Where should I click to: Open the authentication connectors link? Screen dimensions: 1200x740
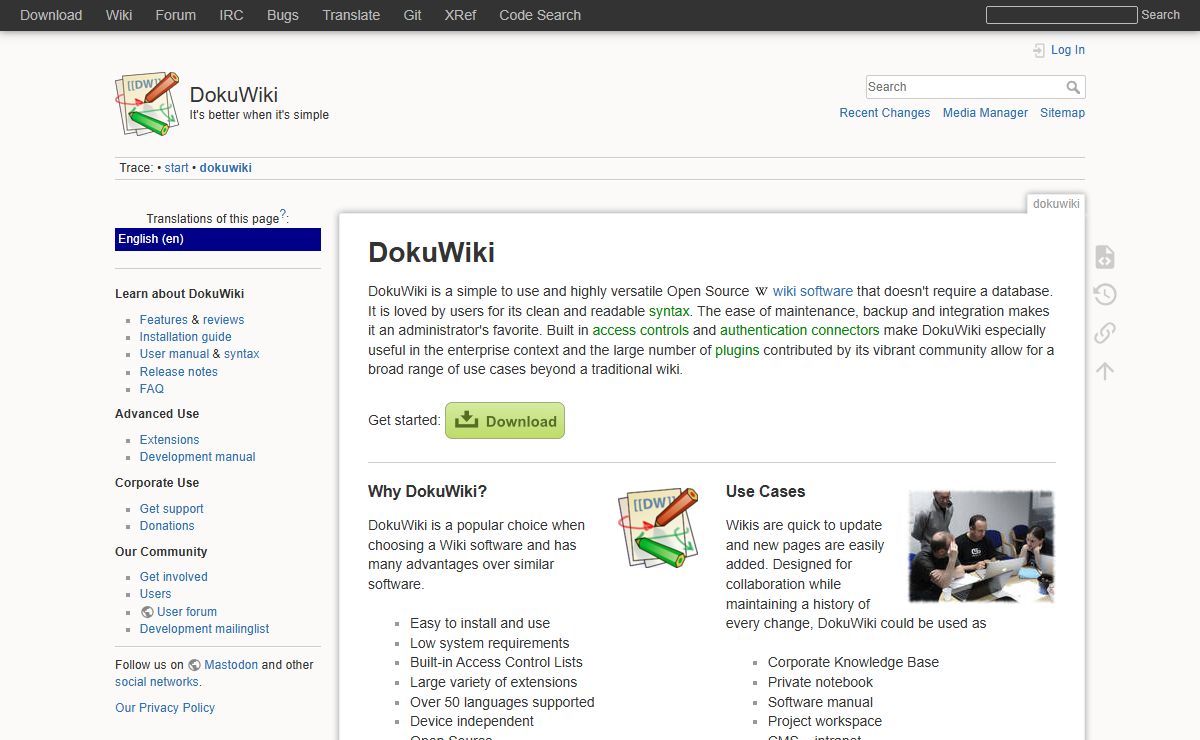click(799, 330)
